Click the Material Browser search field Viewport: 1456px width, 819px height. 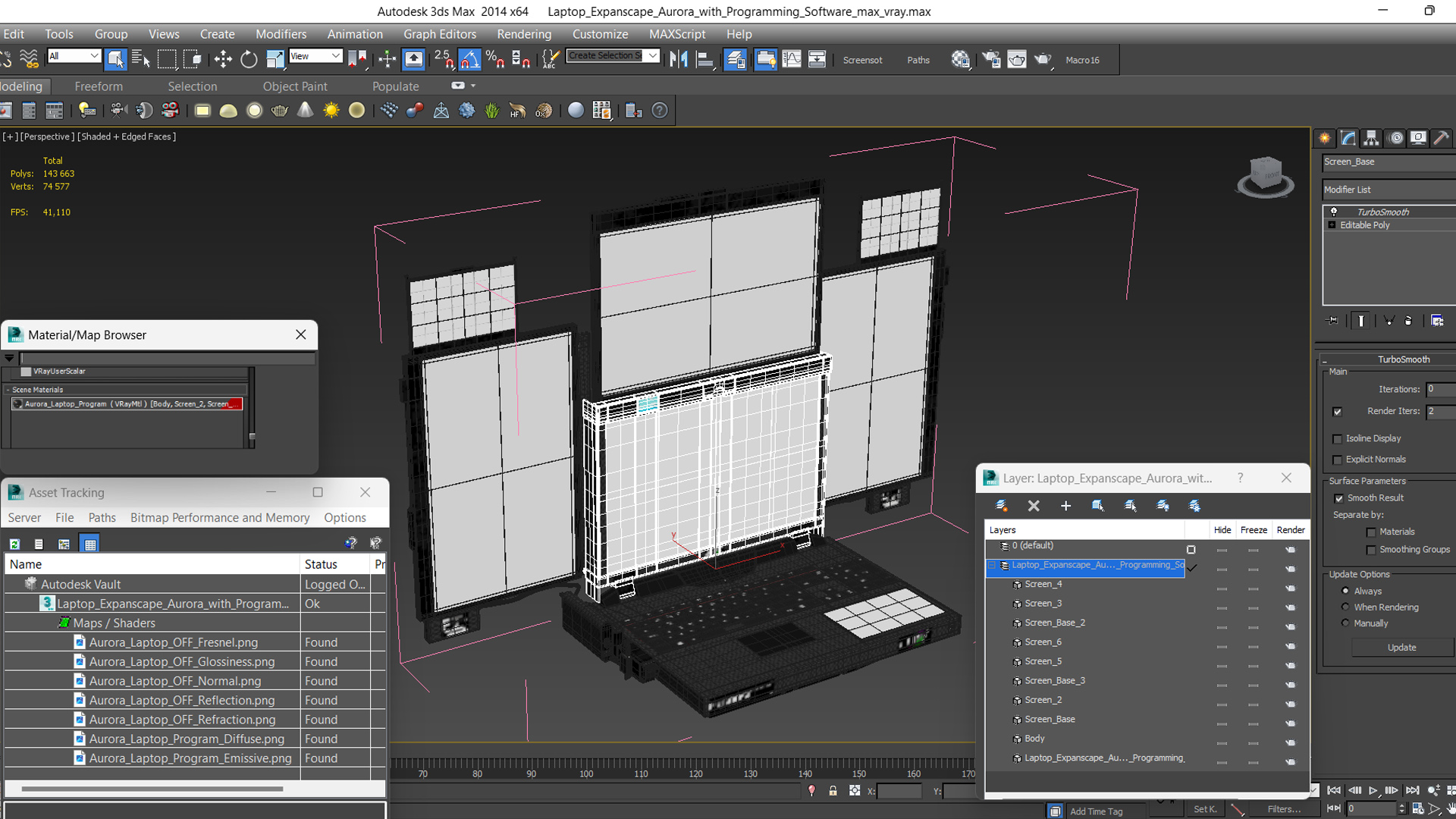168,358
